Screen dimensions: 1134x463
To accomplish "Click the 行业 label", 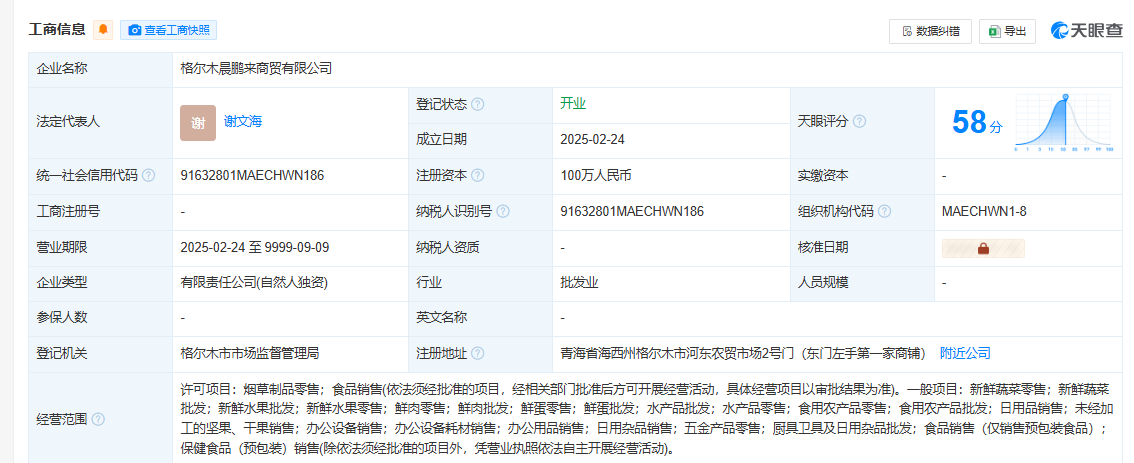I will pyautogui.click(x=428, y=283).
